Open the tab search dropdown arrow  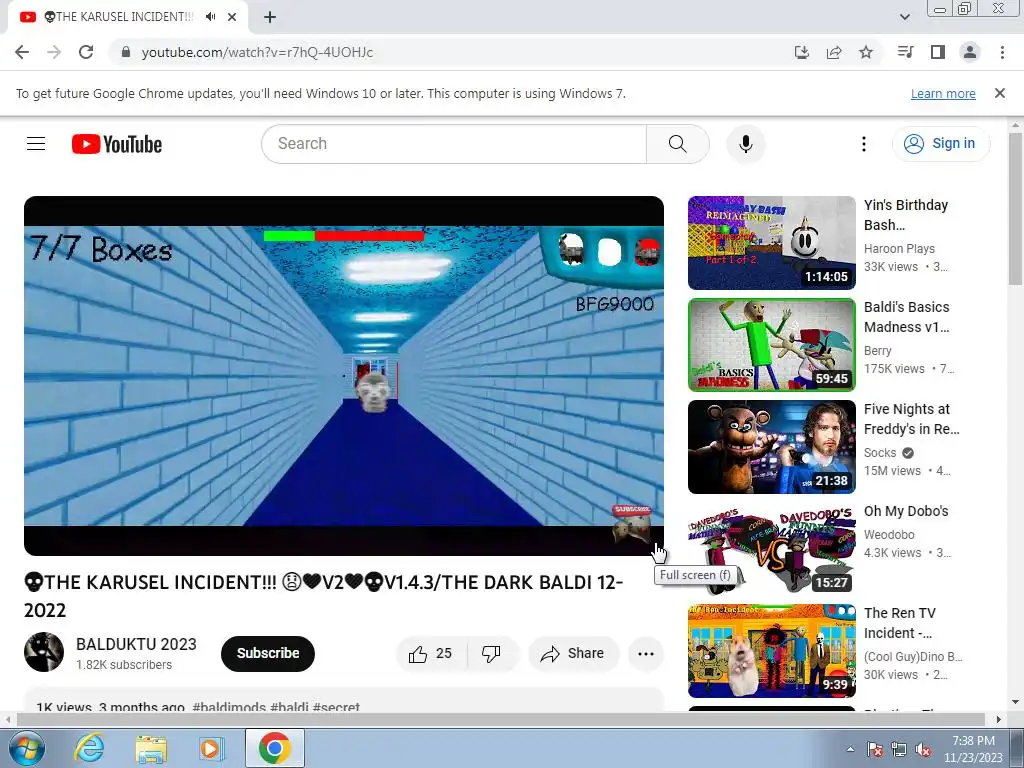point(904,17)
